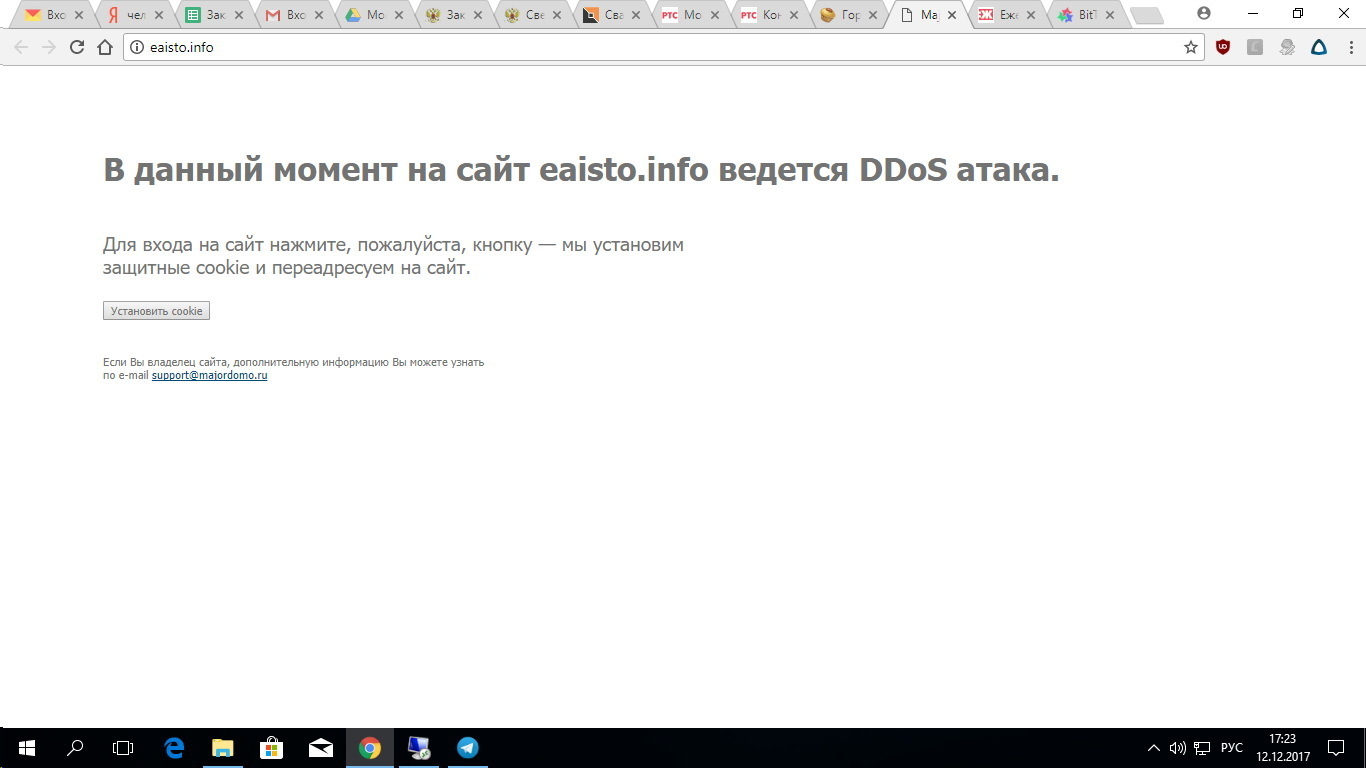Screen dimensions: 1366x768
Task: Open network status in tray
Action: (1202, 748)
